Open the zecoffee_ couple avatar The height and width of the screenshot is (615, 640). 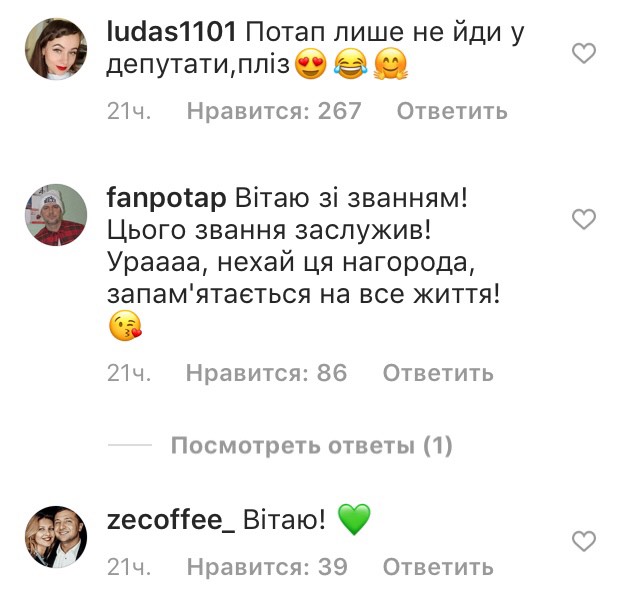tap(56, 537)
